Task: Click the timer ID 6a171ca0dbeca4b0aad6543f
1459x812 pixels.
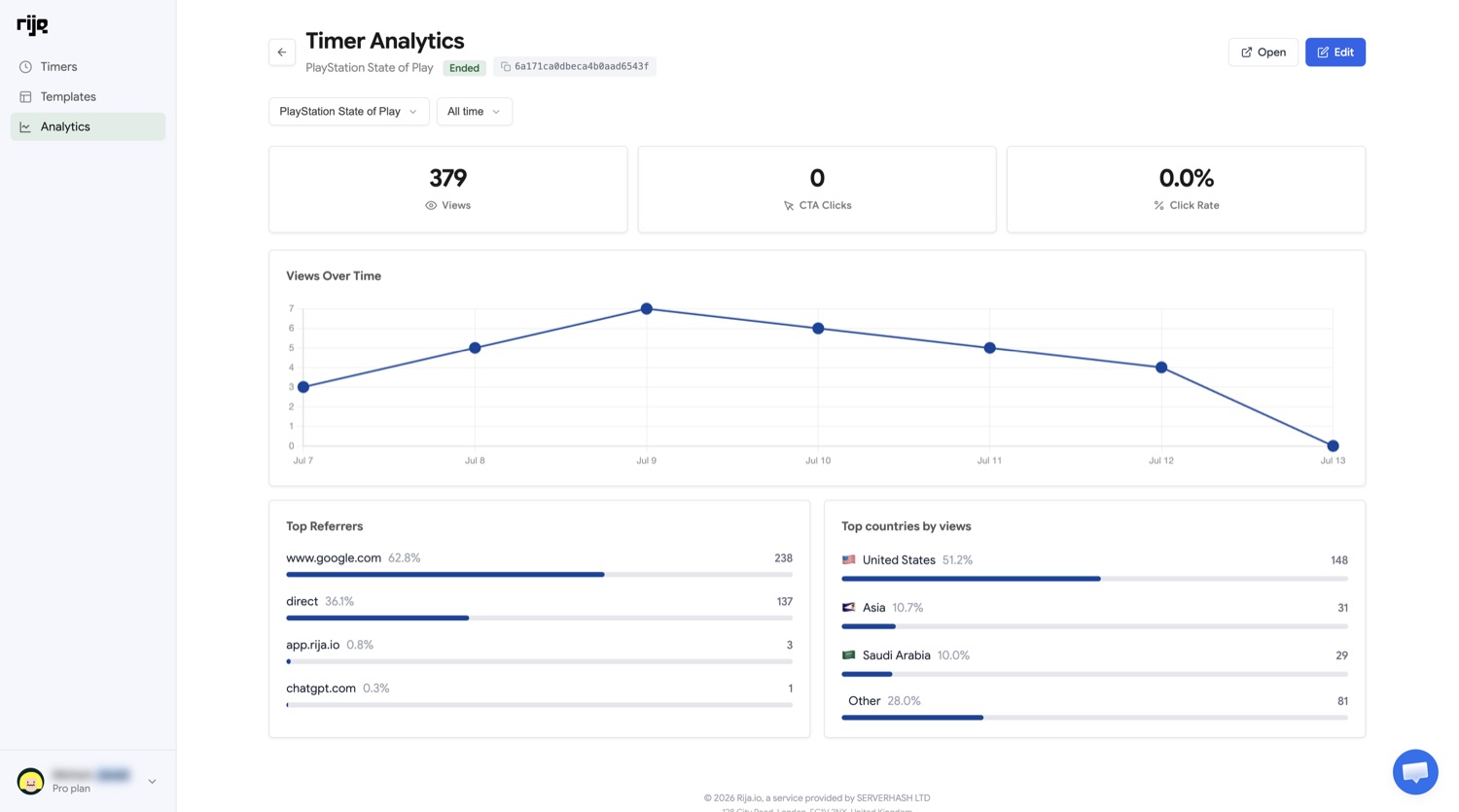Action: [x=582, y=67]
